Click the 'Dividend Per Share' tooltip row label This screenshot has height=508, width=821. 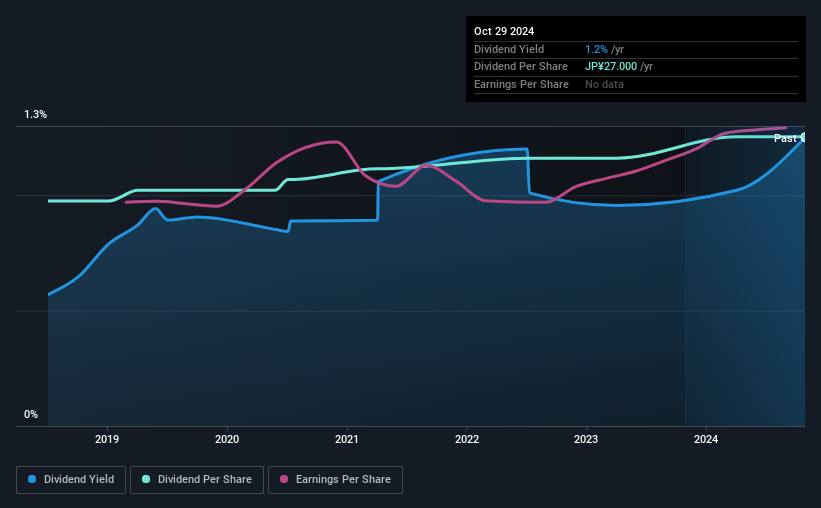click(520, 67)
